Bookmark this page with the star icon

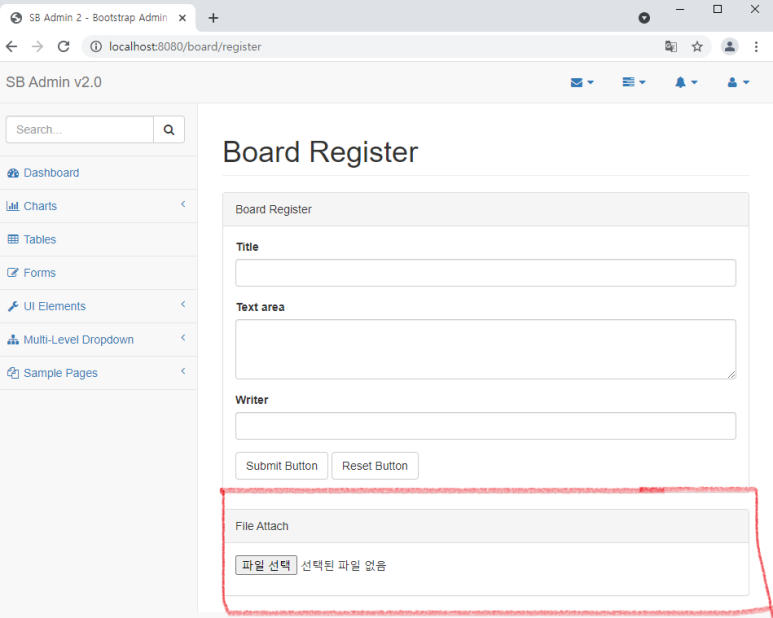(x=697, y=46)
